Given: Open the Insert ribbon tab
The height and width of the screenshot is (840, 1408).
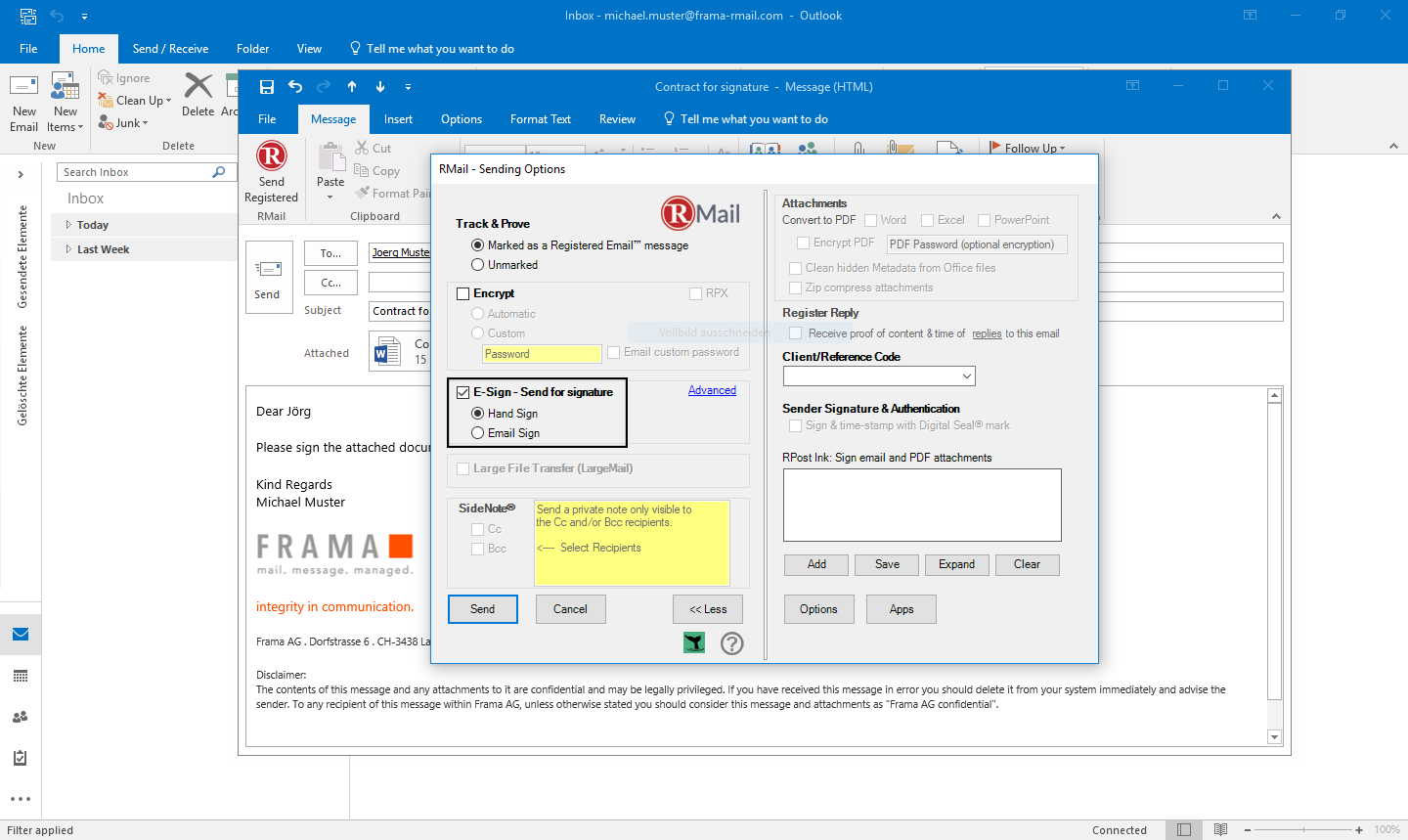Looking at the screenshot, I should tap(398, 119).
